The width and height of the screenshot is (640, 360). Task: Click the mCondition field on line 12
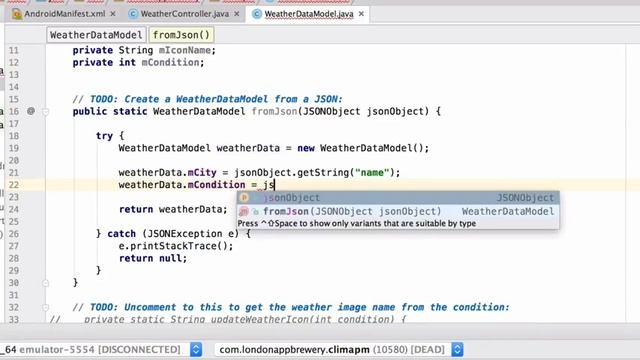coord(170,62)
